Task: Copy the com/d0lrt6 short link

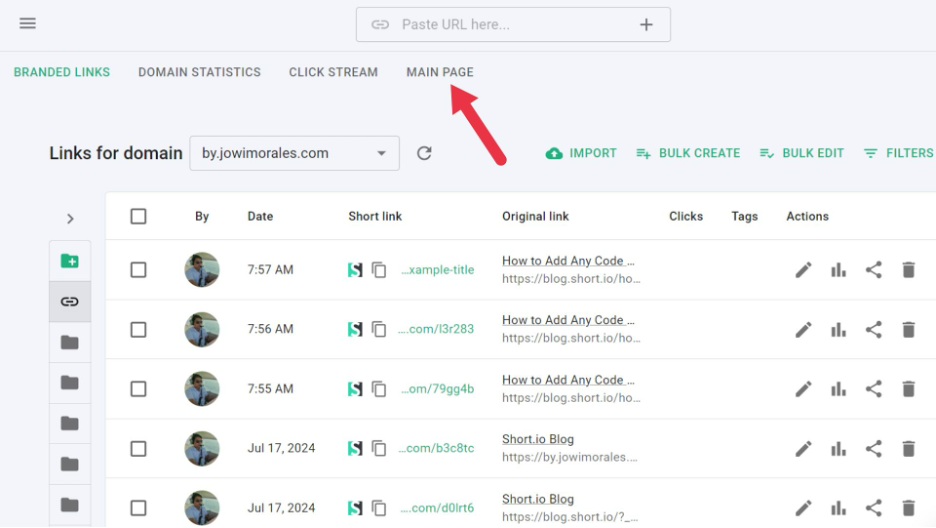Action: click(379, 508)
